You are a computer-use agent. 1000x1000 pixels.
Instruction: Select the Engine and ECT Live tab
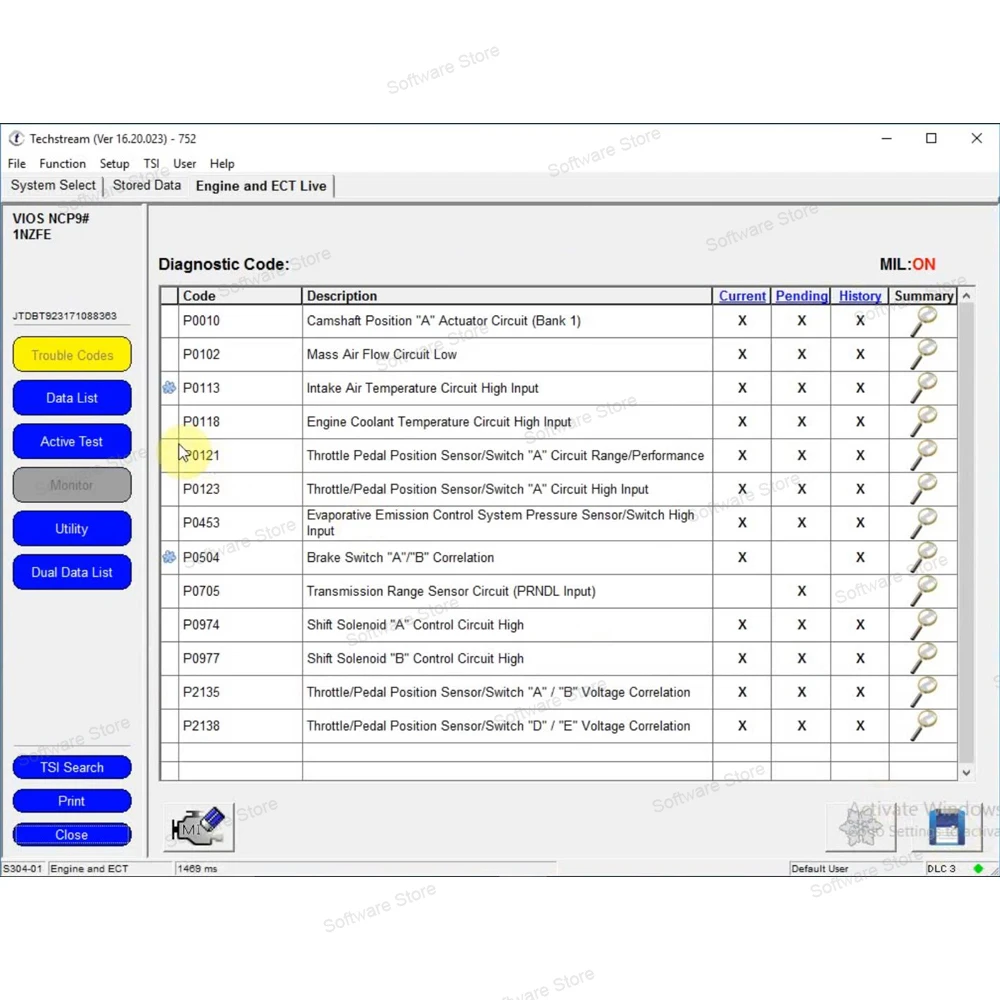click(261, 186)
